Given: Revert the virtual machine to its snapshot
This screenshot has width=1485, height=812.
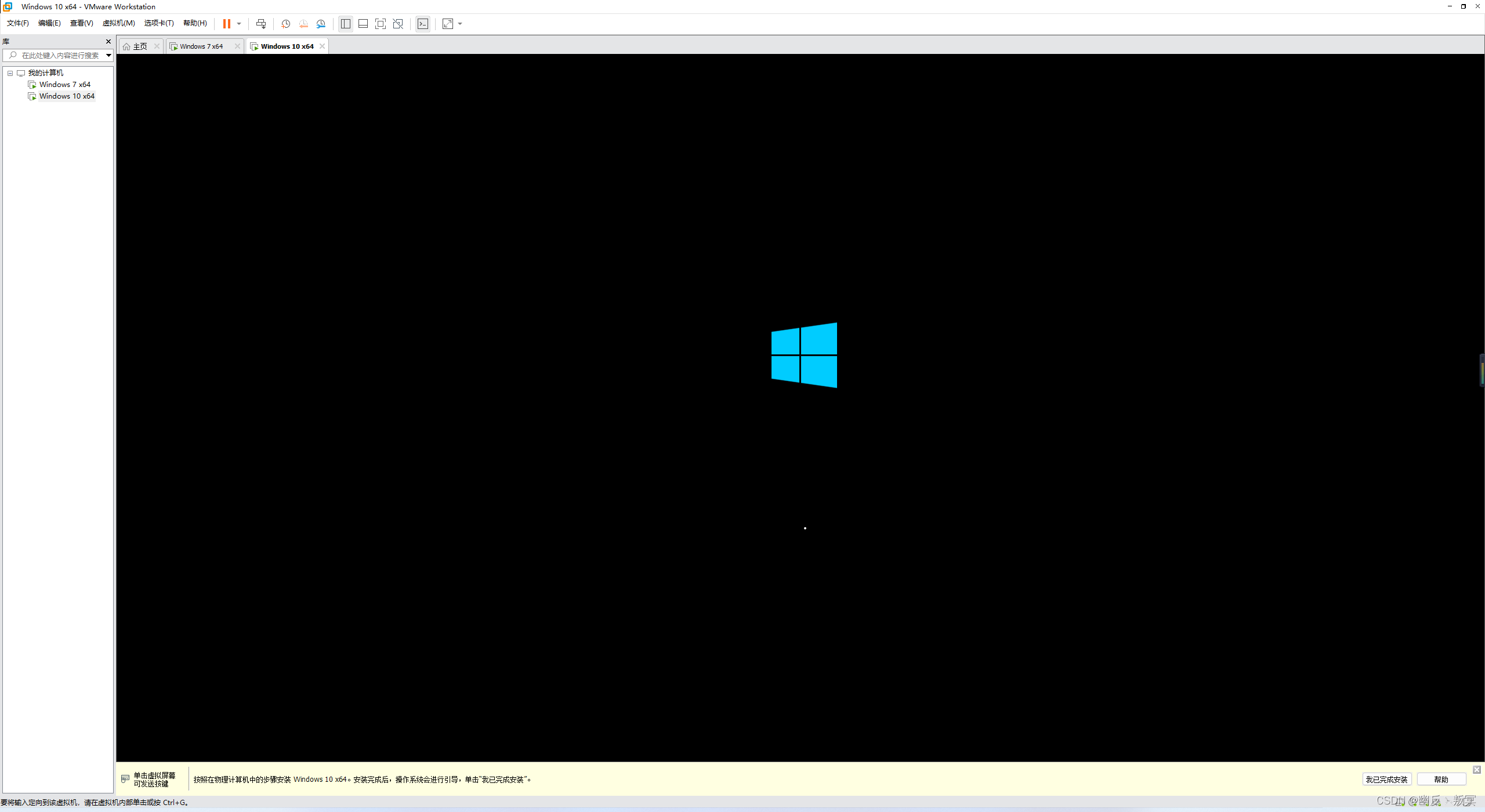Looking at the screenshot, I should (303, 24).
